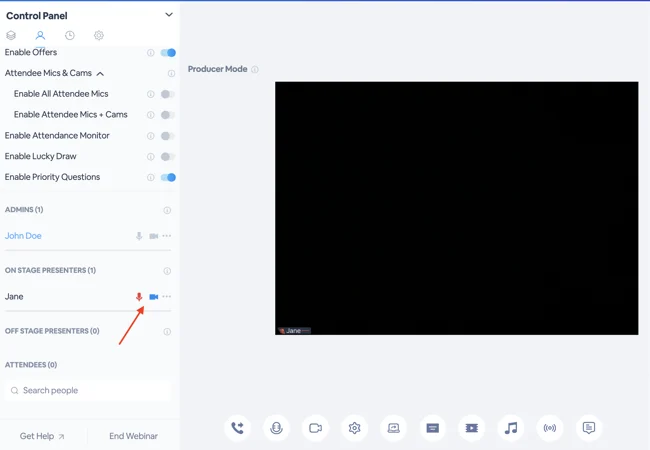Toggle the camera button in bottom toolbar
This screenshot has height=450, width=650.
pos(315,428)
